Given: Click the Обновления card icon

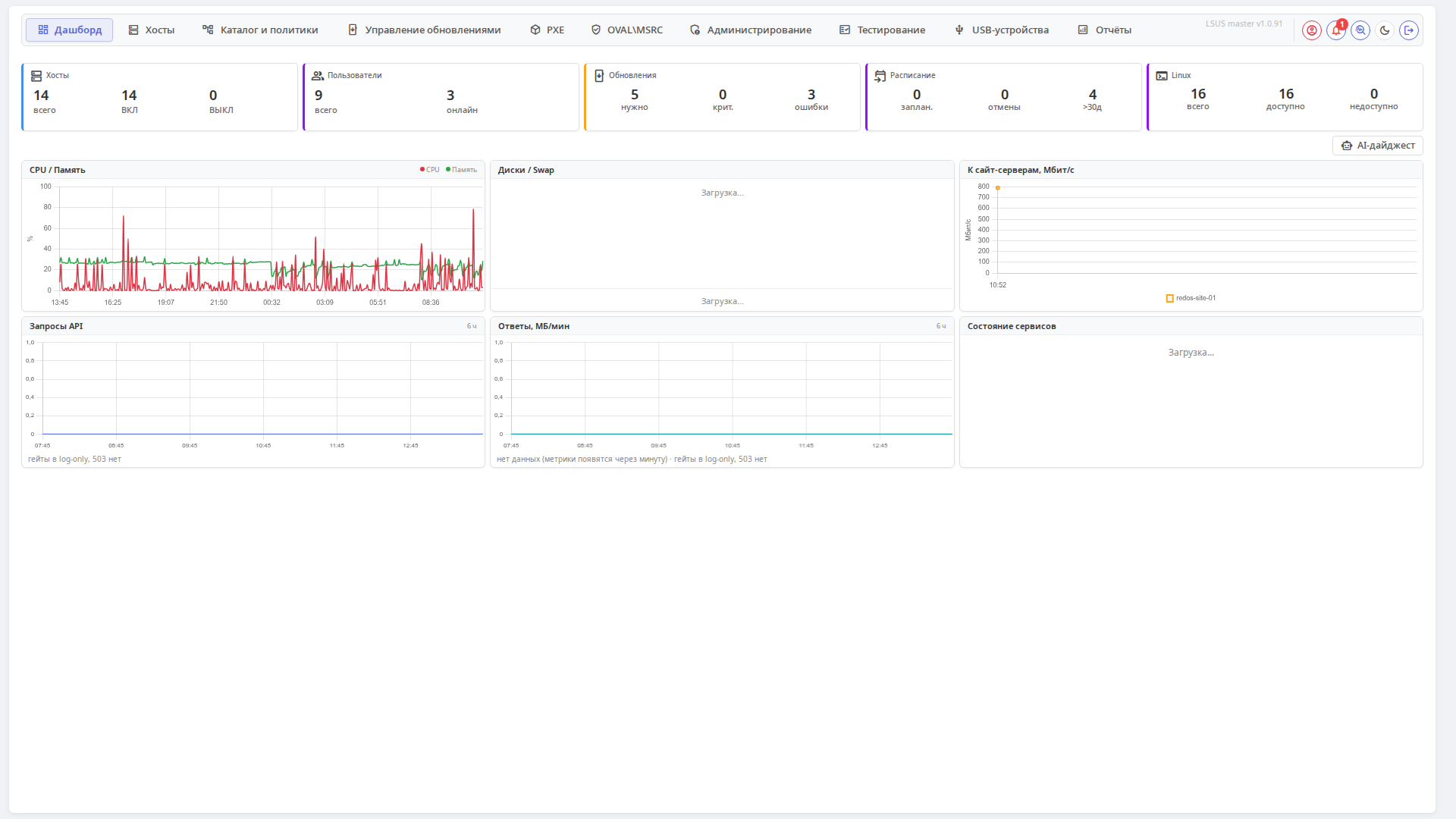Looking at the screenshot, I should pos(599,76).
